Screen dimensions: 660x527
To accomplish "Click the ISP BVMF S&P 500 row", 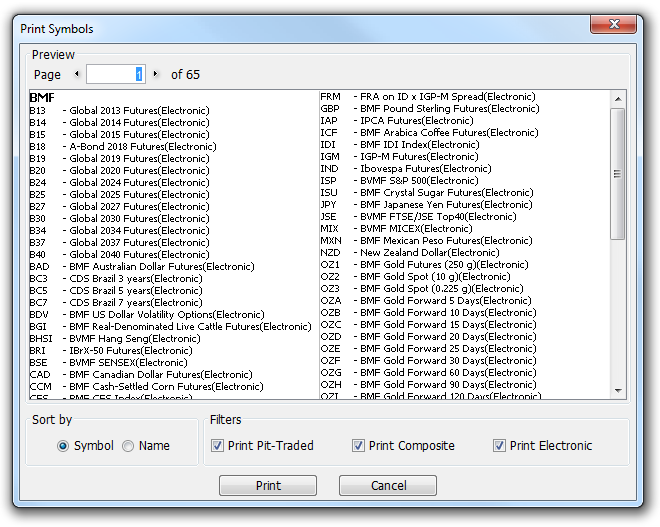I will (x=399, y=181).
